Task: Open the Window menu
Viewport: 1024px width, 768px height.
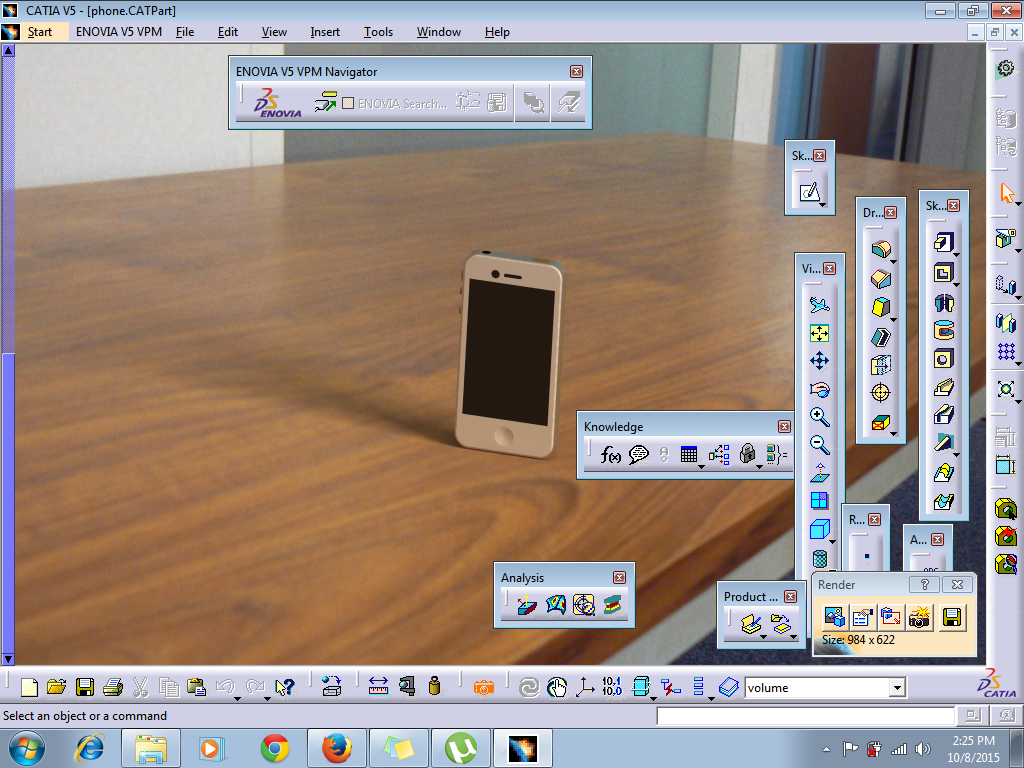Action: click(x=439, y=32)
